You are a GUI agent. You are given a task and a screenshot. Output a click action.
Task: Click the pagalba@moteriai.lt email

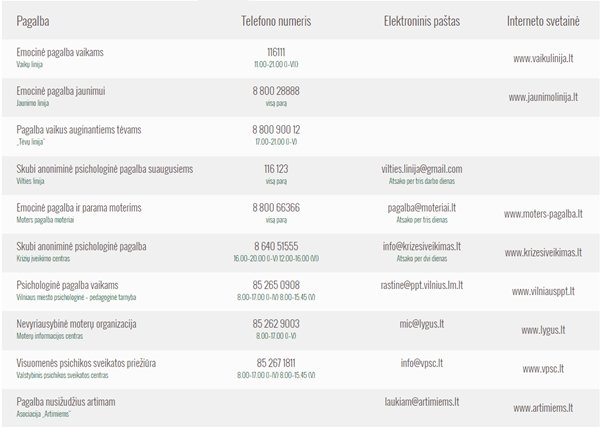[422, 207]
